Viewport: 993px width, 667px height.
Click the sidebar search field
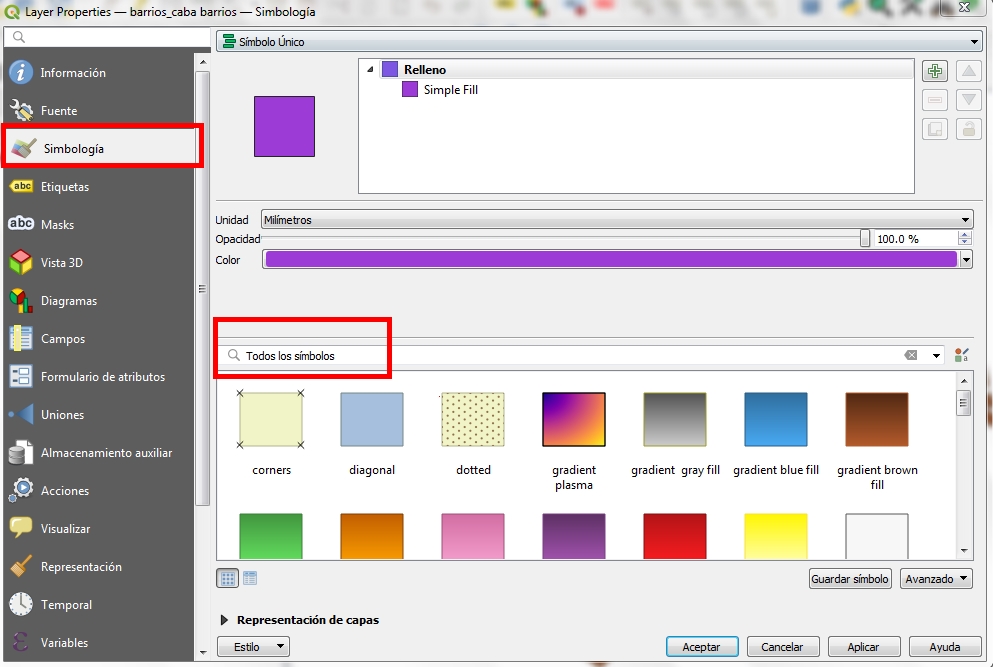[108, 37]
